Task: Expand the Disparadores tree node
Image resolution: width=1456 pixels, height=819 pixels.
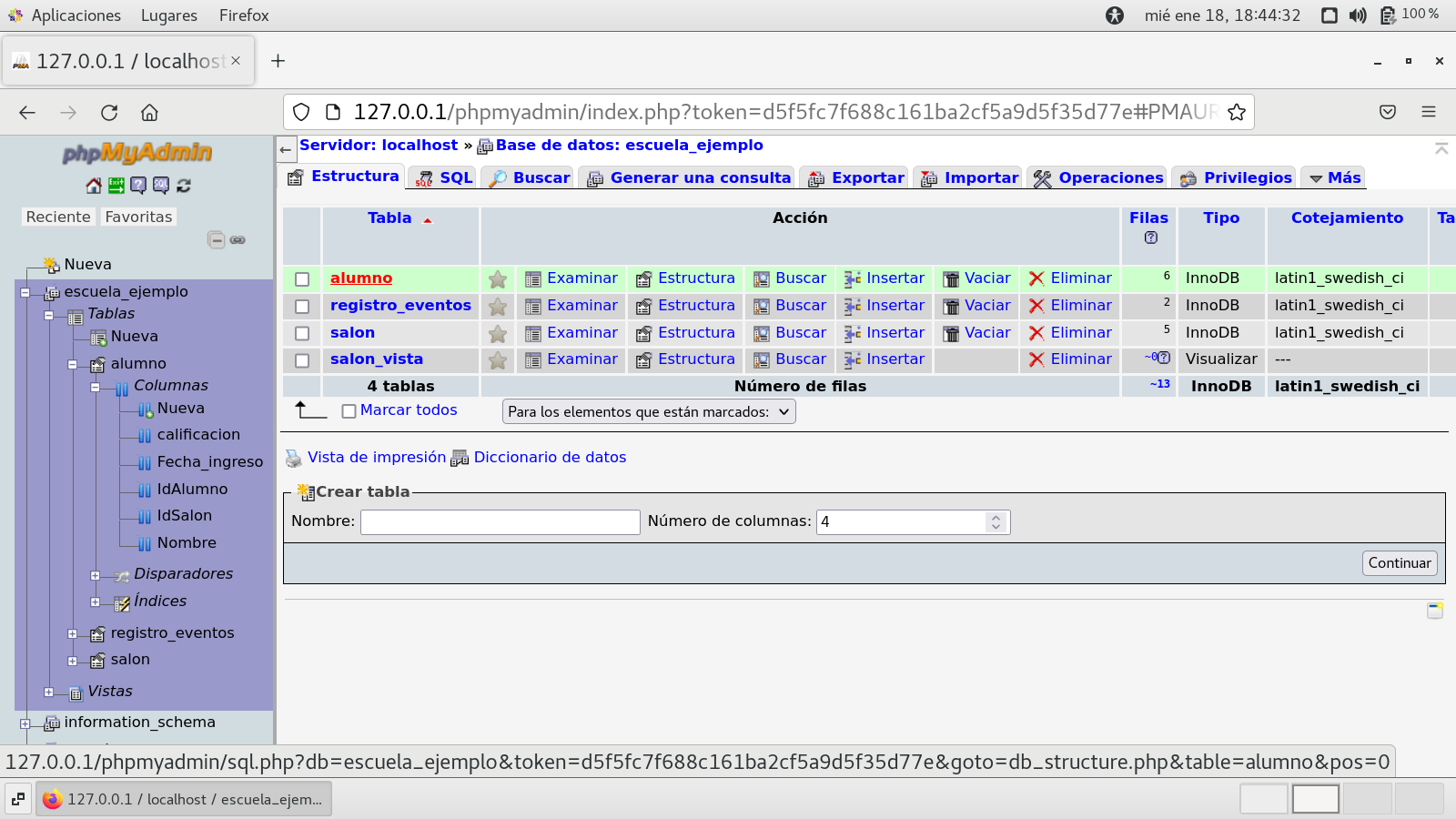Action: tap(96, 575)
